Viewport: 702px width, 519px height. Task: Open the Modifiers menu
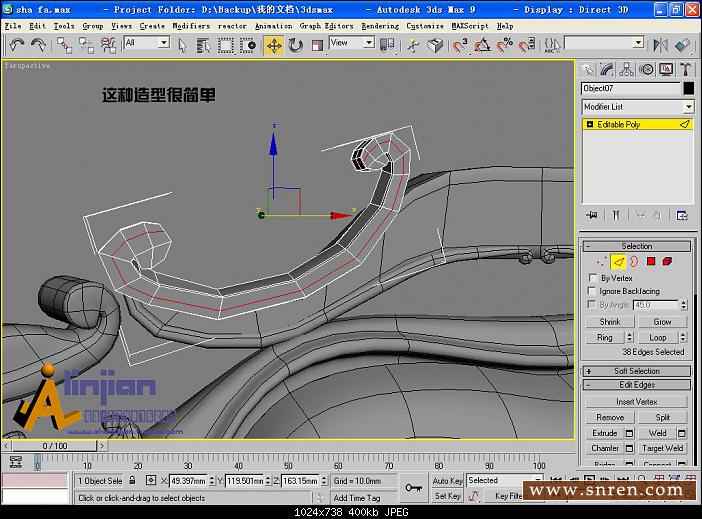[190, 26]
